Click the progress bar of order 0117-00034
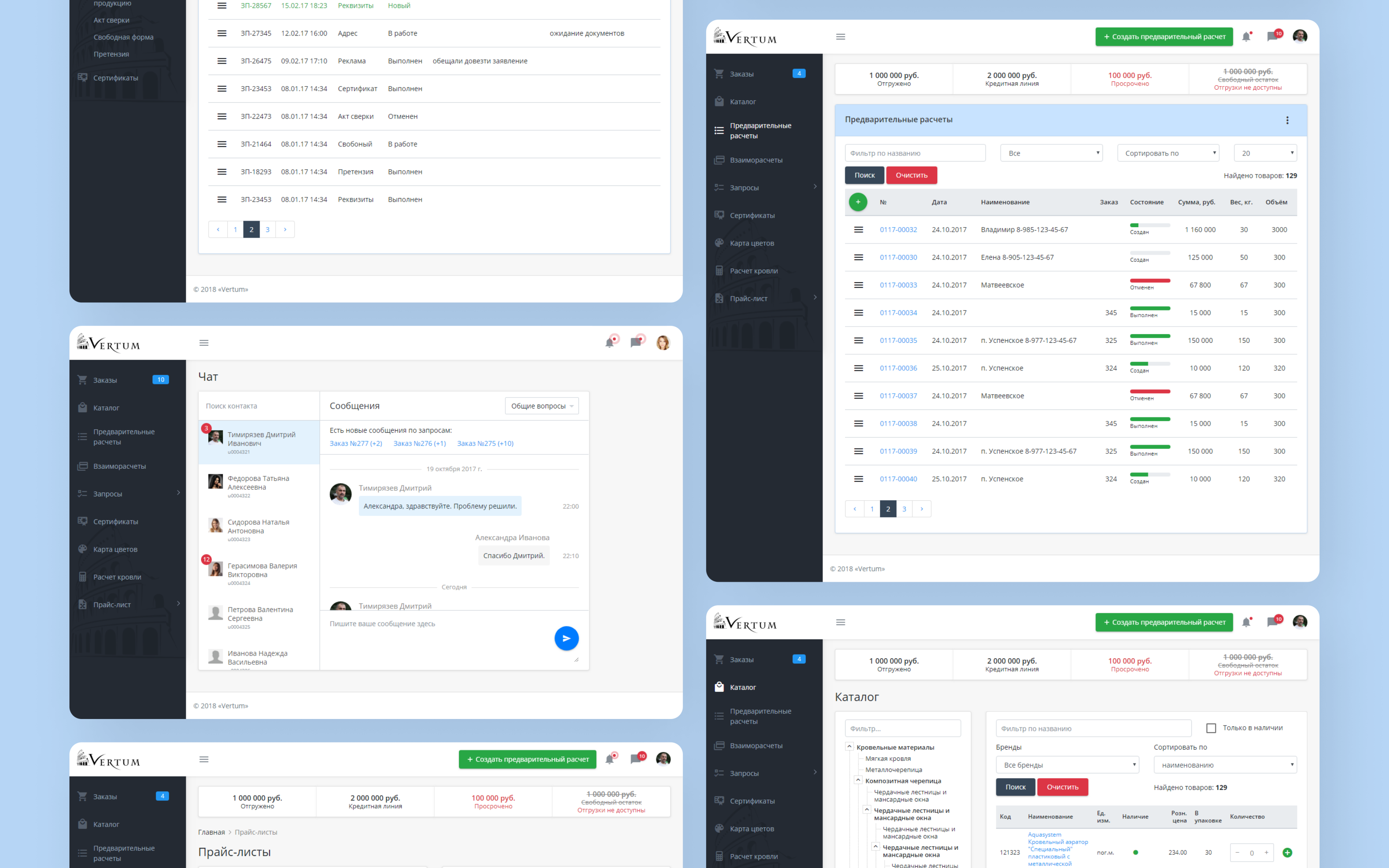This screenshot has width=1389, height=868. pyautogui.click(x=1150, y=309)
